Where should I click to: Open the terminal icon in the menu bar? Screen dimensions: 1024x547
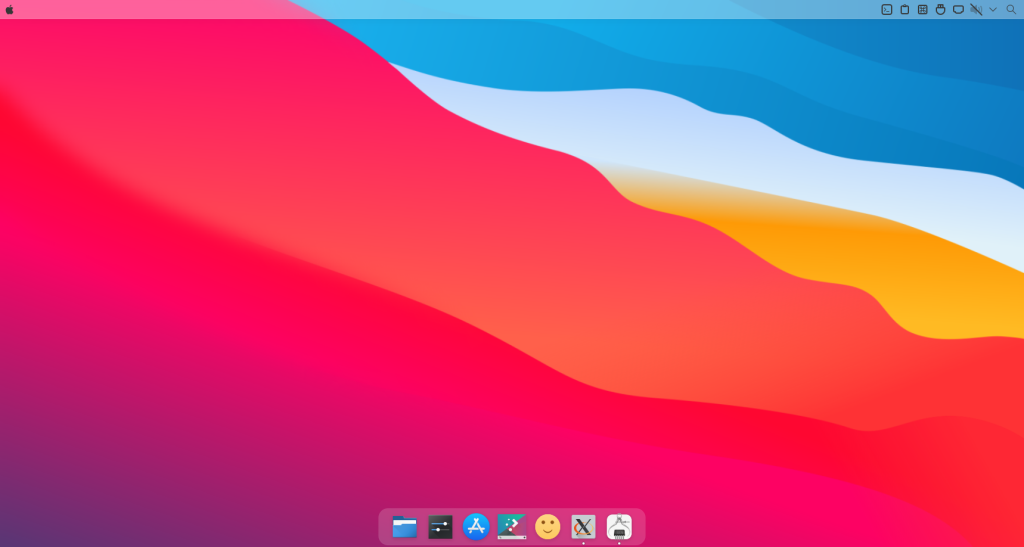[886, 10]
